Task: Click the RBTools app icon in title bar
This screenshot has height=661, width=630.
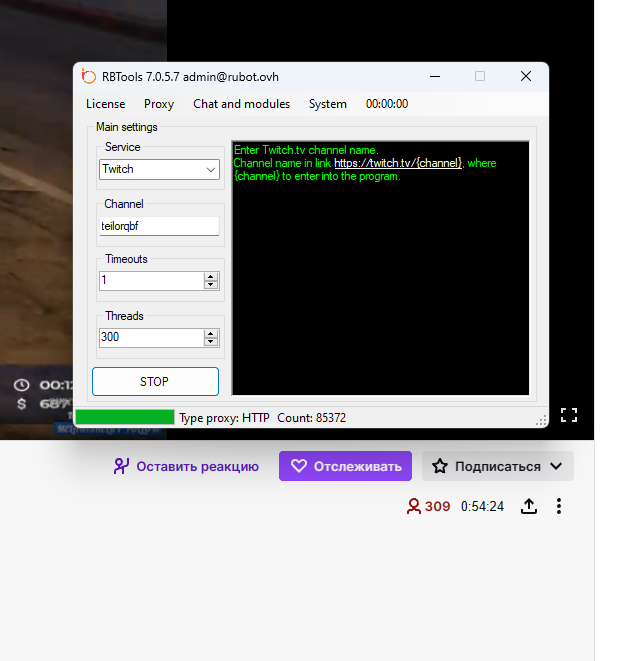Action: click(x=88, y=77)
